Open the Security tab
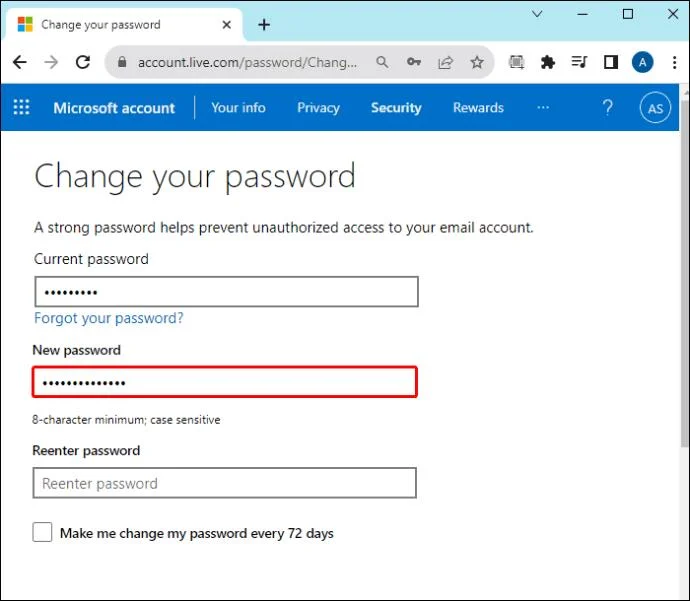690x601 pixels. (396, 108)
